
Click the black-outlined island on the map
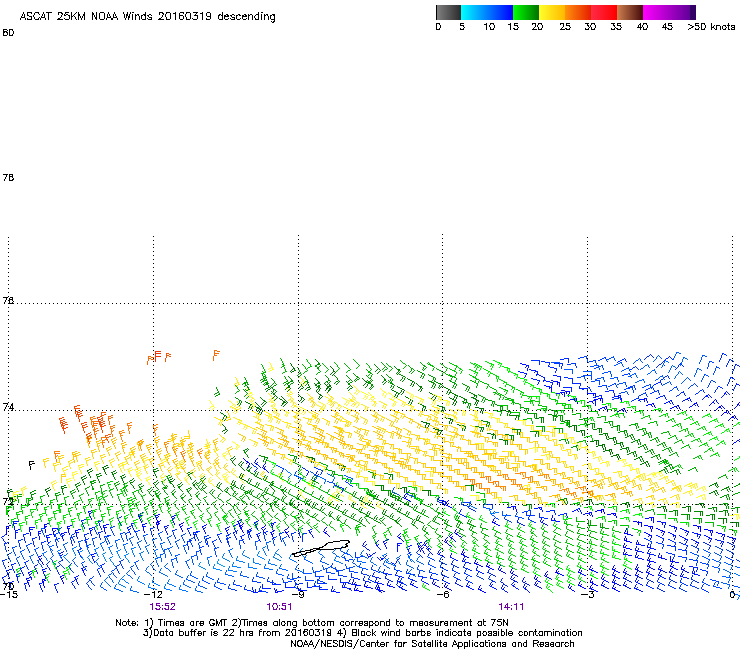[321, 548]
